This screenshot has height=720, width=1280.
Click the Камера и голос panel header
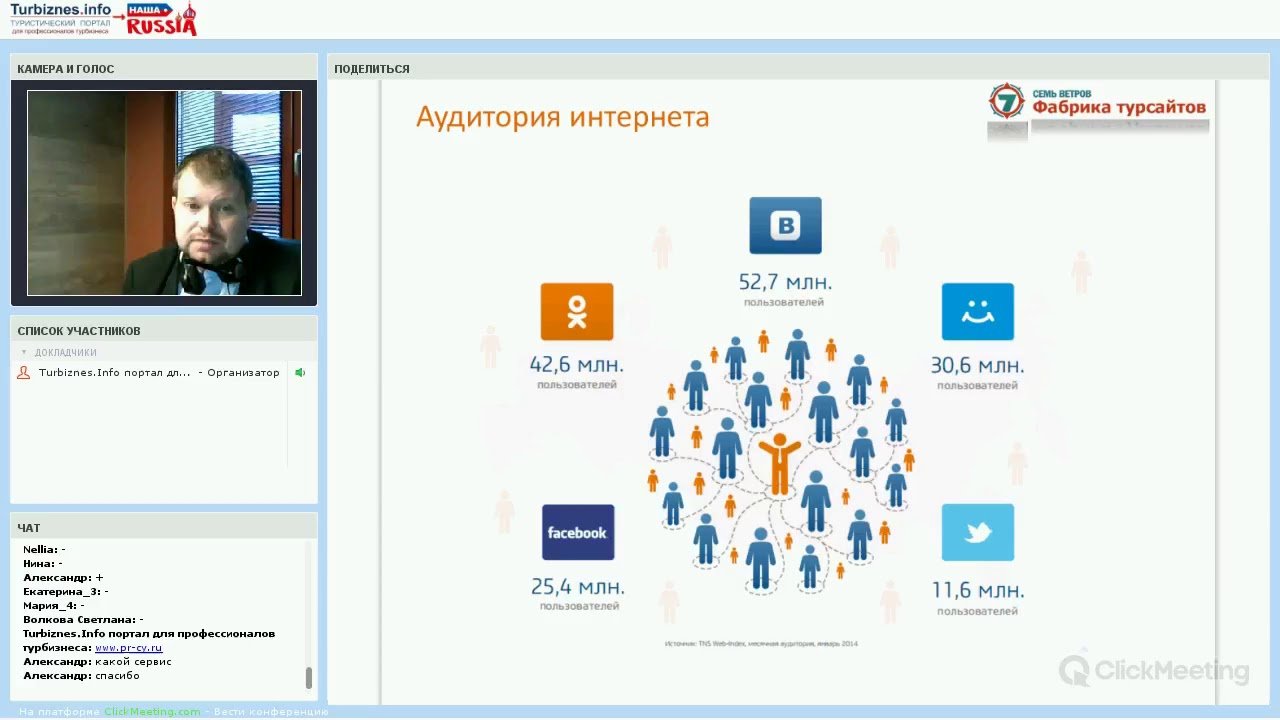[x=164, y=69]
